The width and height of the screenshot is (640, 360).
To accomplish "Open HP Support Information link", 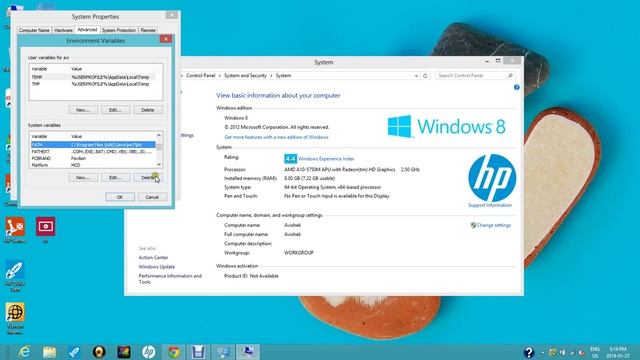I will (x=490, y=205).
